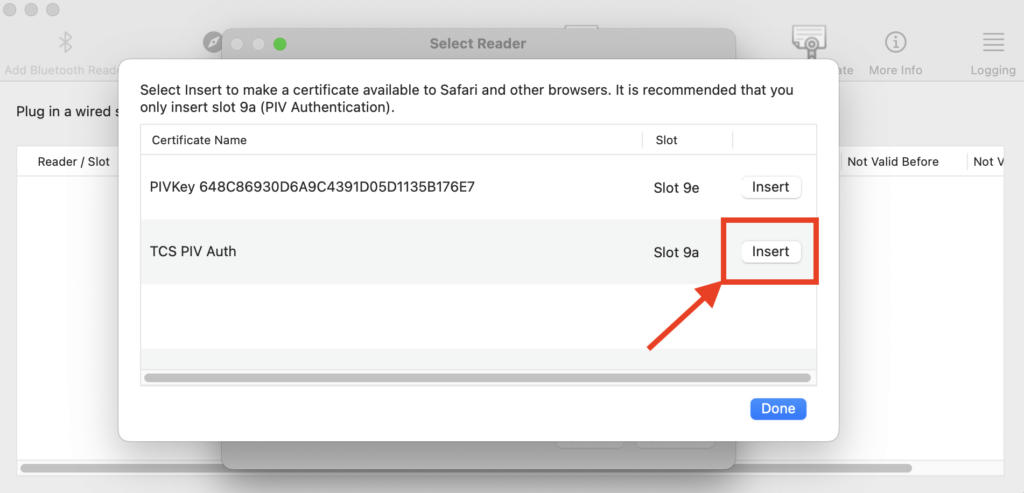Select the TCS PIV Auth row
1024x493 pixels.
tap(478, 251)
